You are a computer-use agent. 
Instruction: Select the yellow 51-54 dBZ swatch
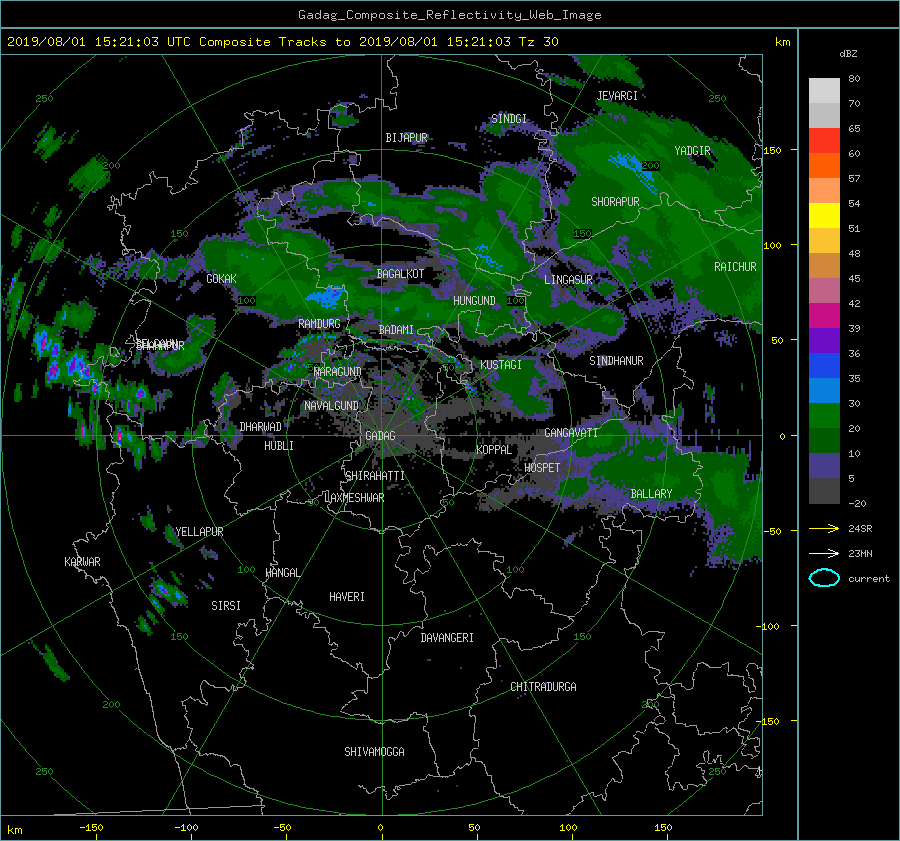[824, 216]
